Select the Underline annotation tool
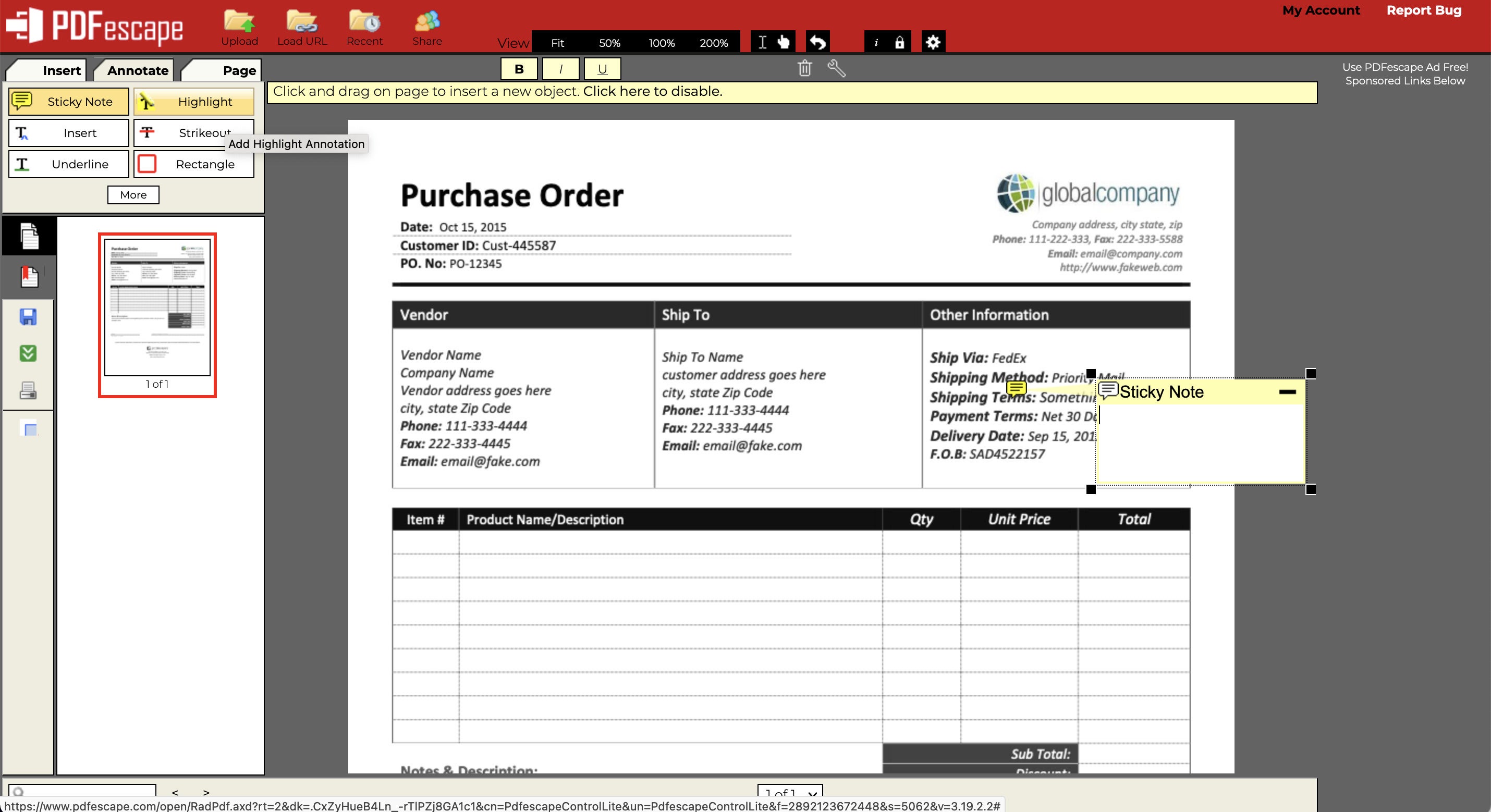This screenshot has width=1491, height=812. pyautogui.click(x=68, y=163)
